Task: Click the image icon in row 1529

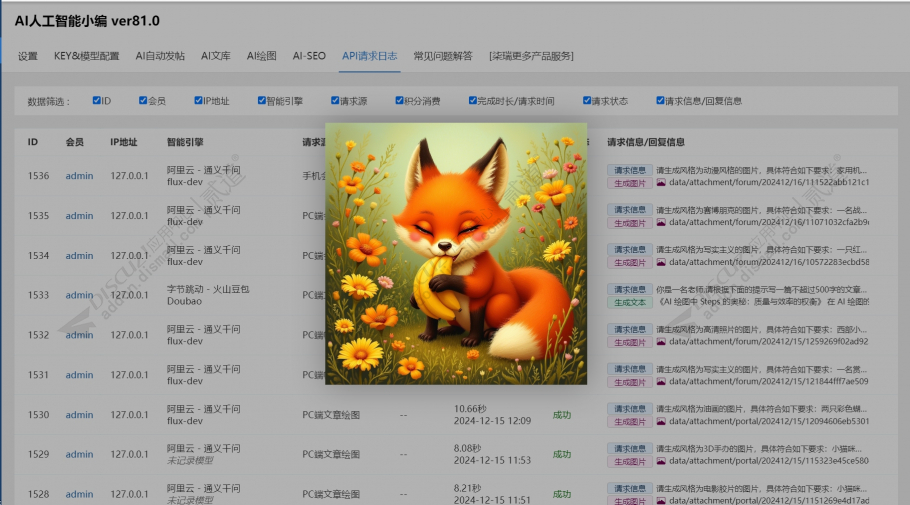Action: pos(661,461)
